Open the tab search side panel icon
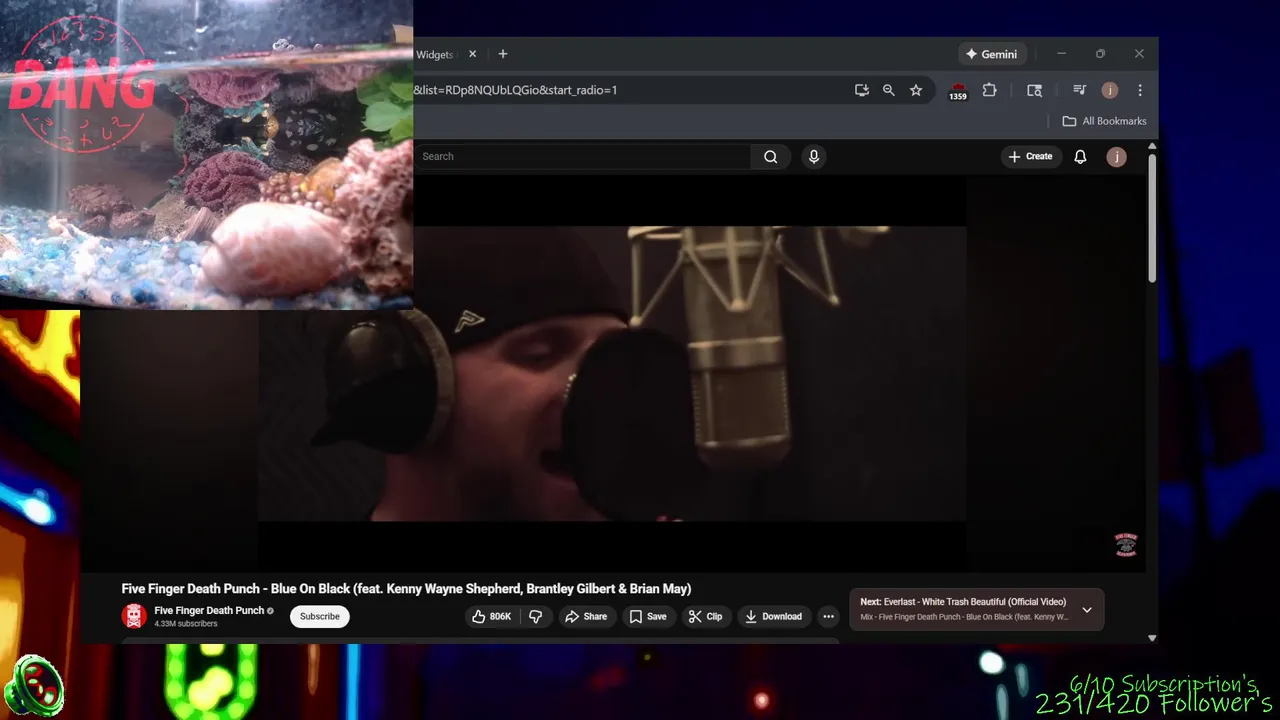This screenshot has width=1280, height=720. 1035,90
